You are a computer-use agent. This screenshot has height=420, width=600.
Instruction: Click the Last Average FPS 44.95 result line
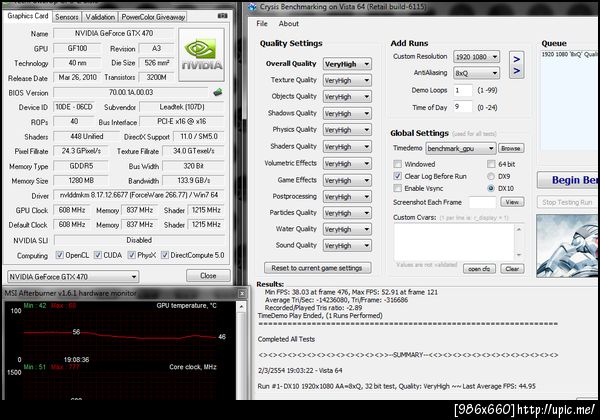coord(396,386)
